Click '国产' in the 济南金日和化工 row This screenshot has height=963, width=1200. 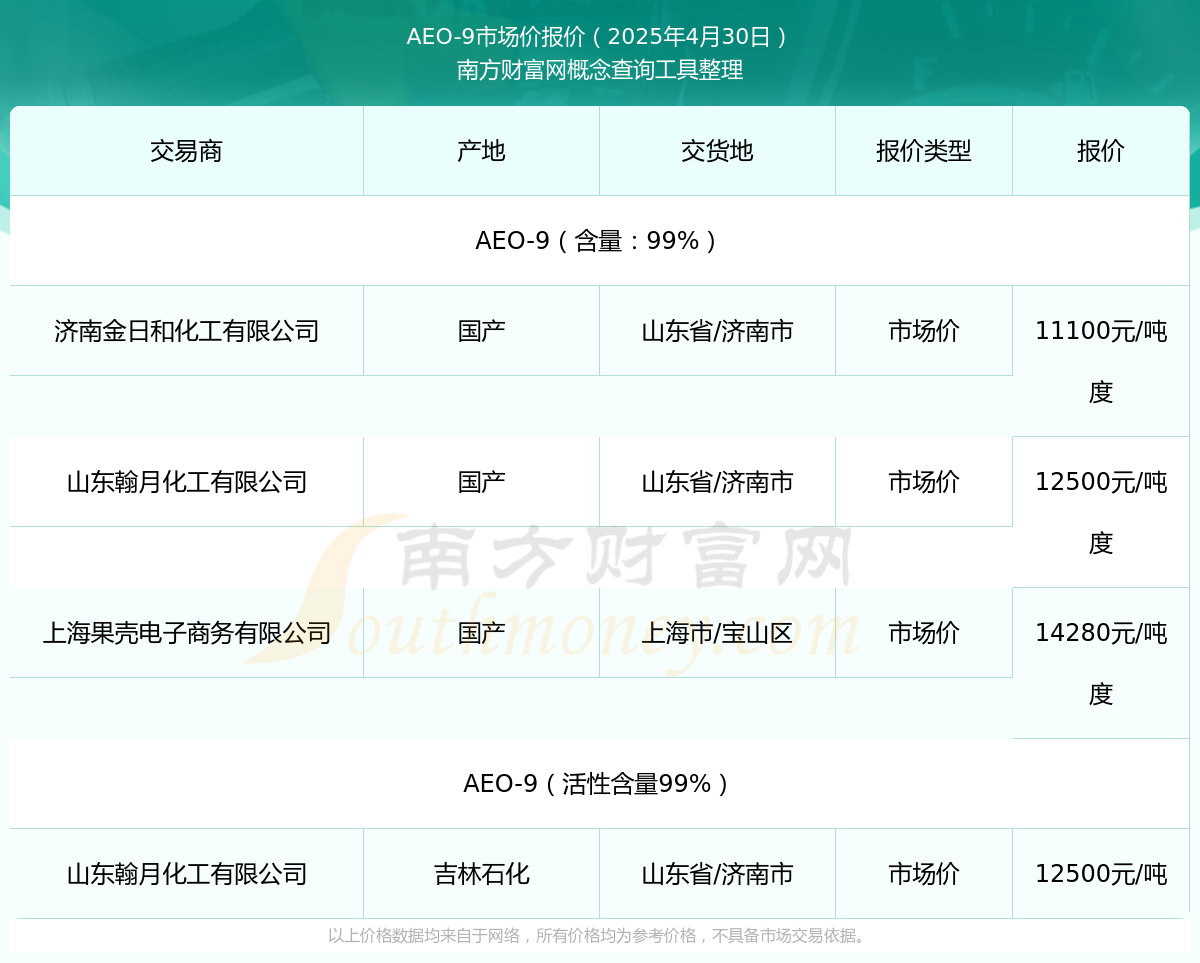(481, 331)
